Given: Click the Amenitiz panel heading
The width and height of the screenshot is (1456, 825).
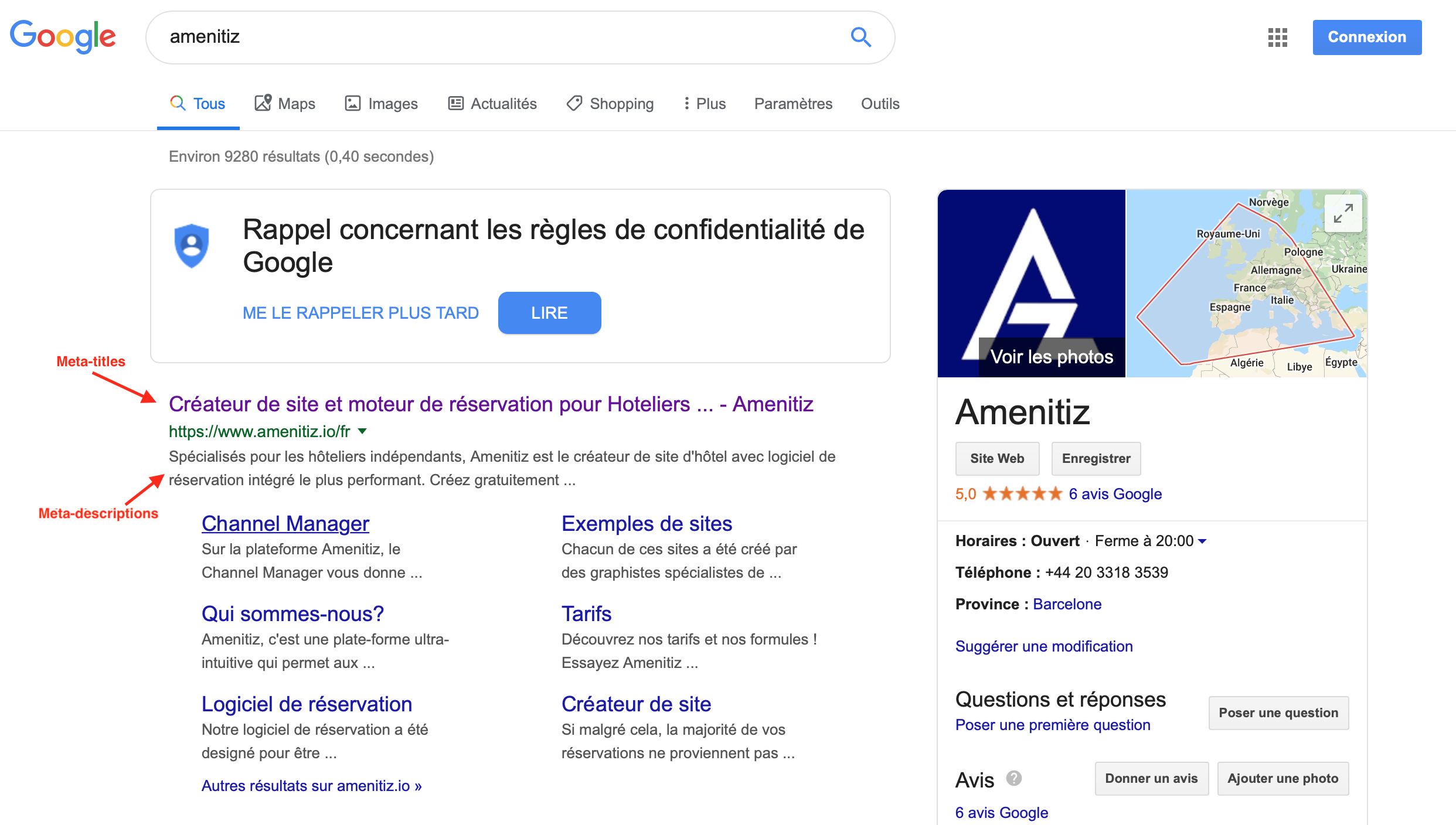Looking at the screenshot, I should (1022, 412).
